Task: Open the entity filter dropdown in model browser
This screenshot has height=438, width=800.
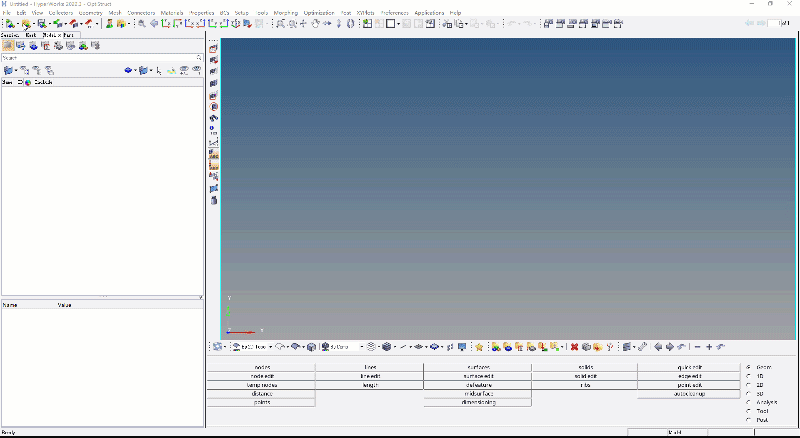Action: click(x=16, y=70)
